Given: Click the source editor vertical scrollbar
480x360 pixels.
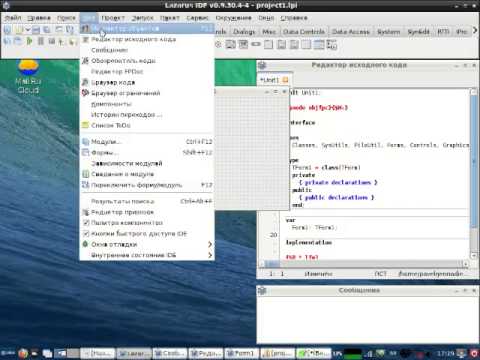Looking at the screenshot, I should (474, 173).
